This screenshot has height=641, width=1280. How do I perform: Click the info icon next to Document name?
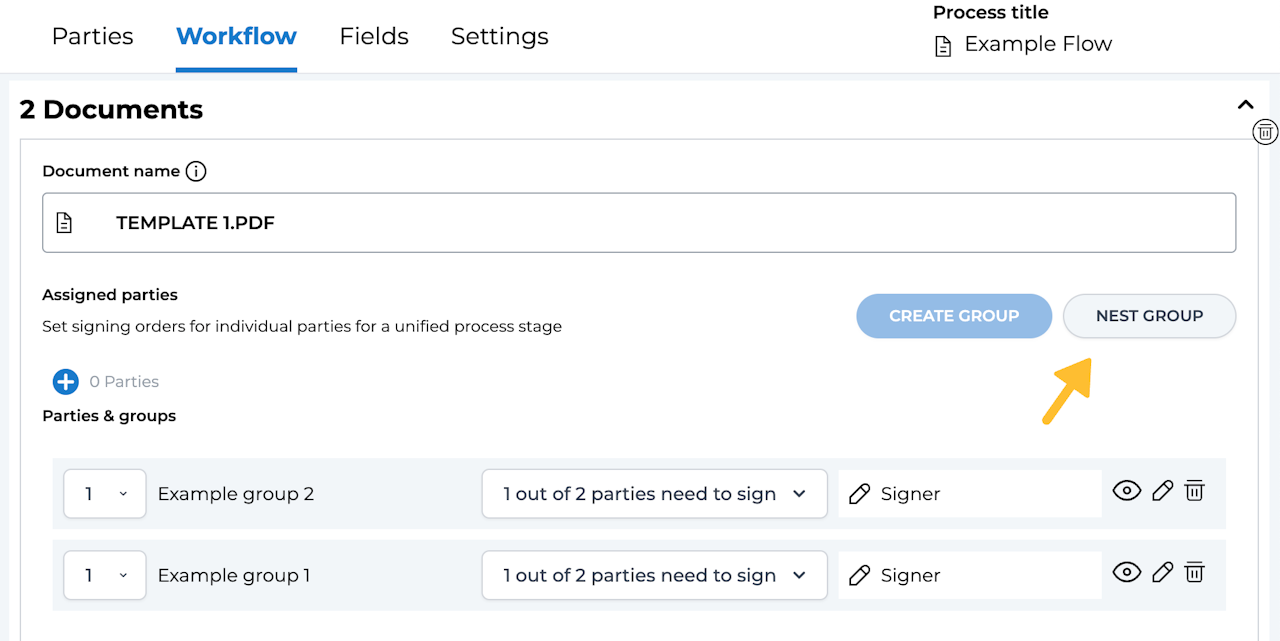196,171
